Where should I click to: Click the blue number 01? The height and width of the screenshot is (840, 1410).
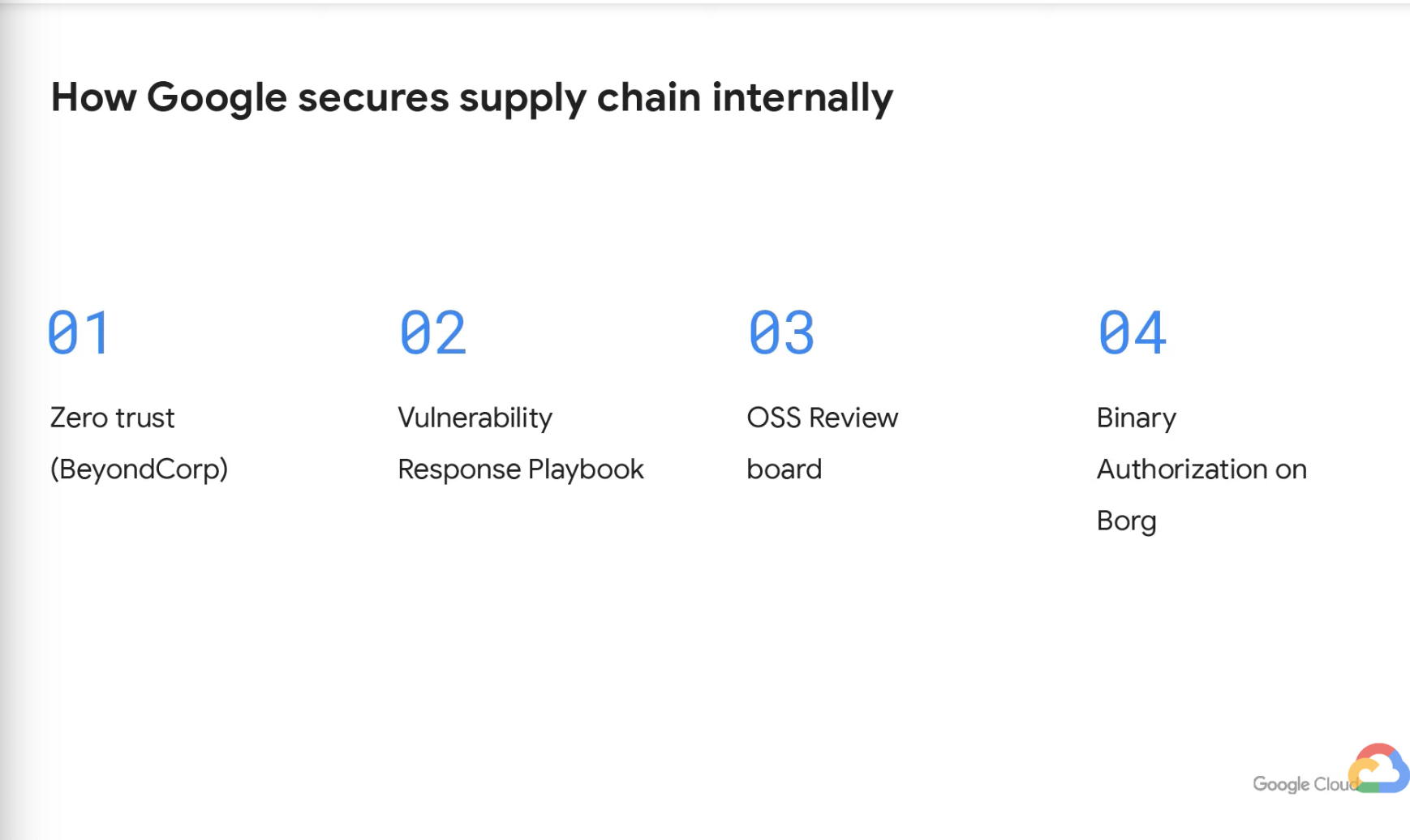(79, 333)
